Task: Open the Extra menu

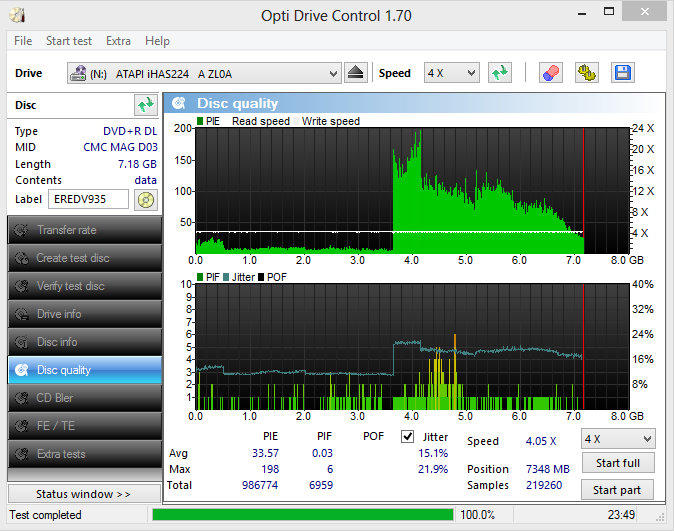Action: pos(118,41)
